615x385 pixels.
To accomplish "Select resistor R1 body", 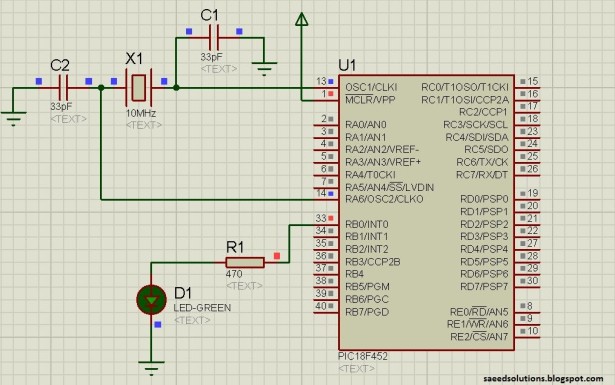I will 245,263.
